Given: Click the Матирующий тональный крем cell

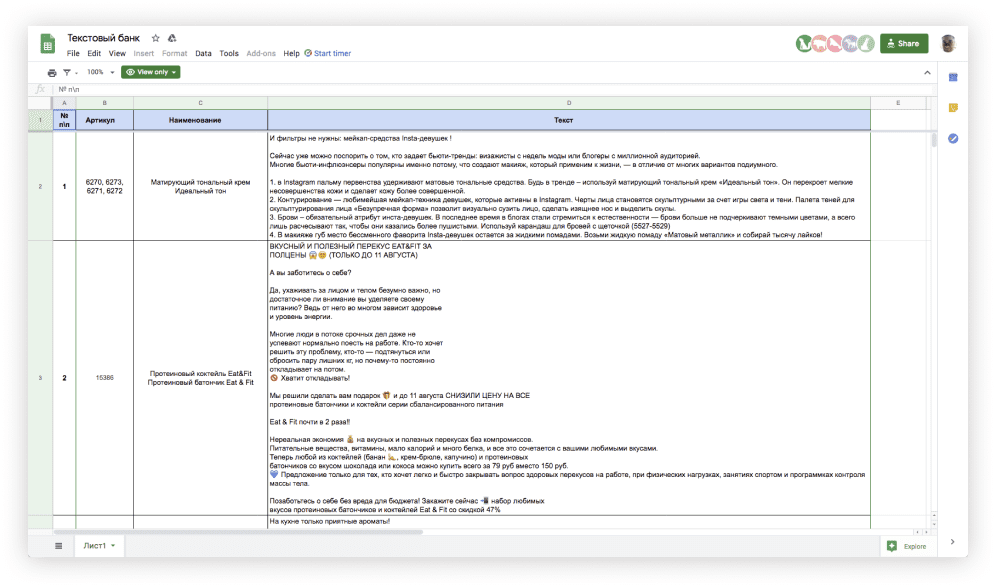Looking at the screenshot, I should [x=201, y=186].
